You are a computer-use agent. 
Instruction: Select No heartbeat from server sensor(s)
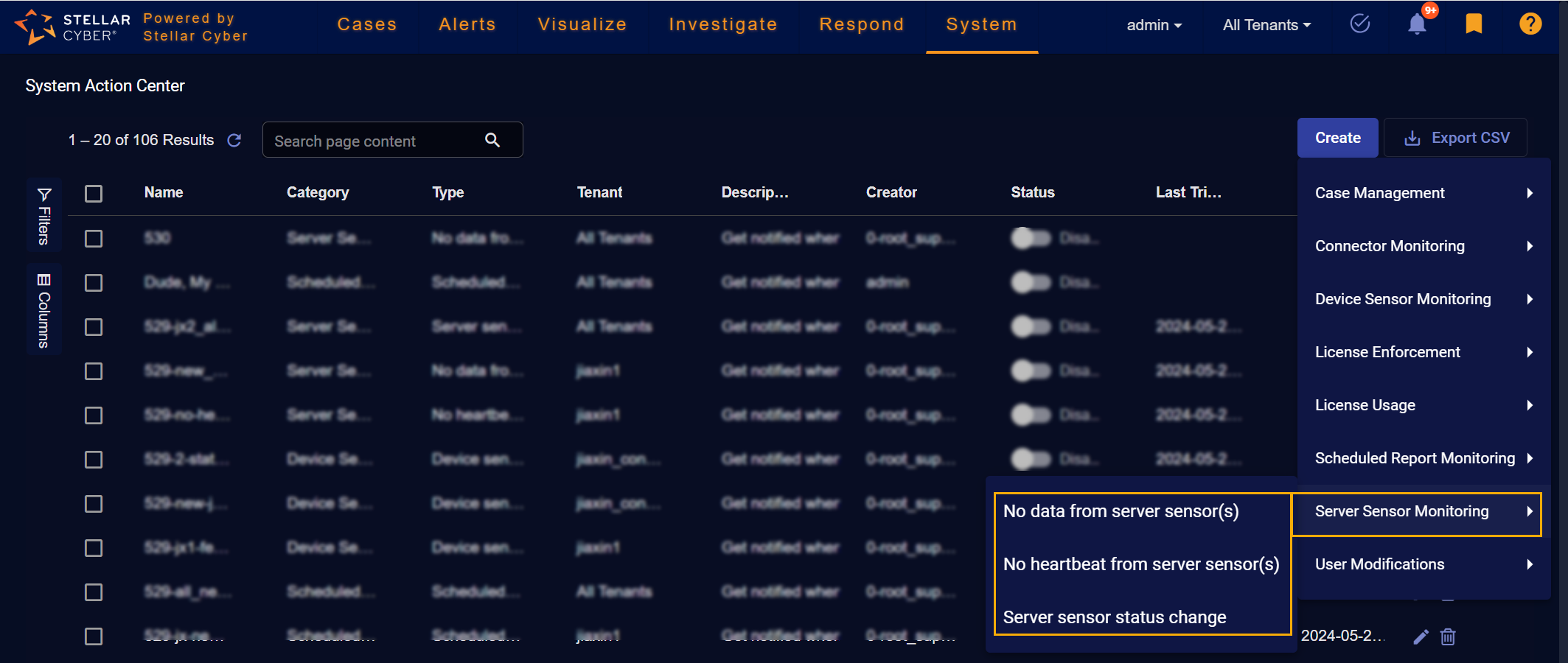point(1140,564)
